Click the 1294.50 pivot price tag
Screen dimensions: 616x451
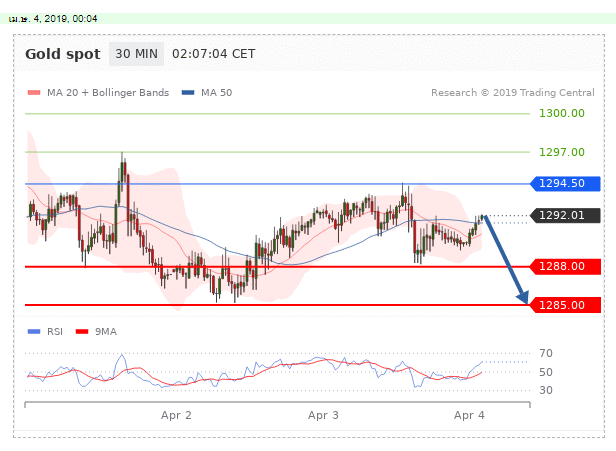[565, 183]
